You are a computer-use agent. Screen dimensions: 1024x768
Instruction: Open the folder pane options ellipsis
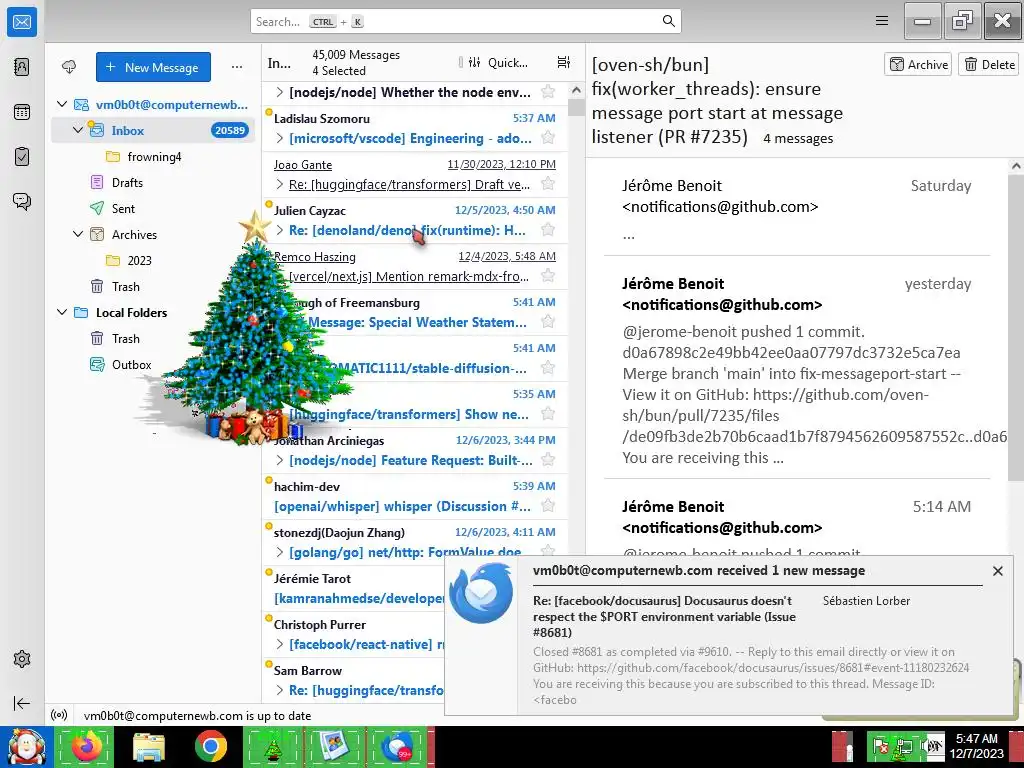[236, 67]
